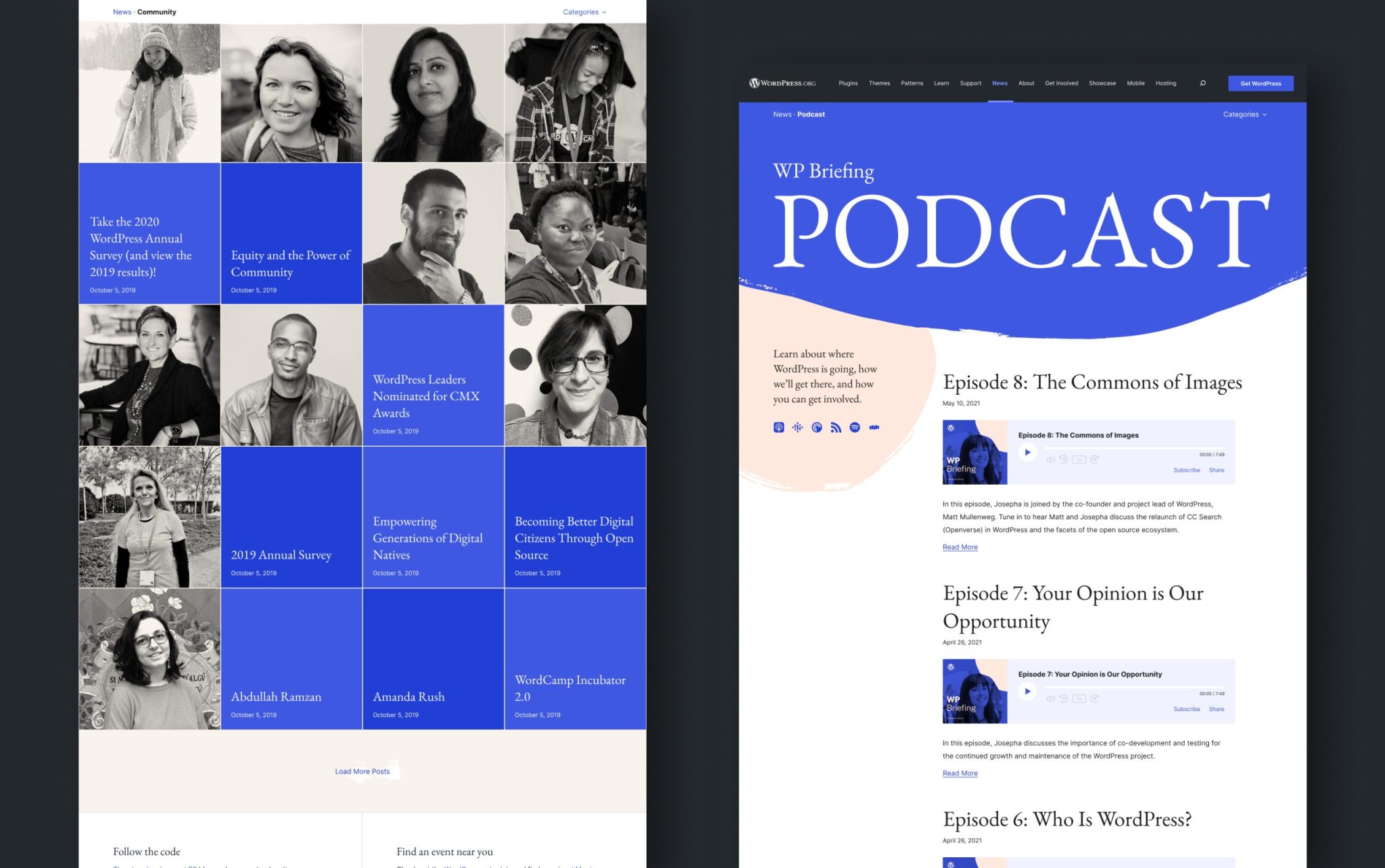The height and width of the screenshot is (868, 1385).
Task: Click the Google Podcasts icon
Action: (798, 427)
